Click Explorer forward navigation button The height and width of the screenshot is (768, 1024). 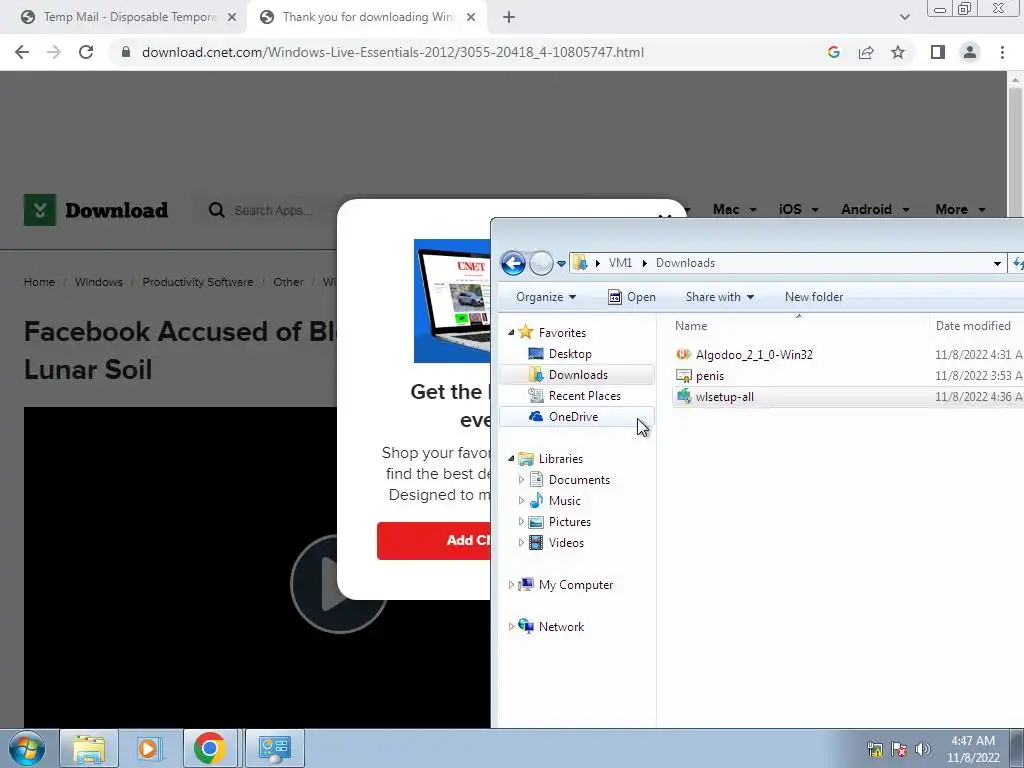tap(541, 263)
